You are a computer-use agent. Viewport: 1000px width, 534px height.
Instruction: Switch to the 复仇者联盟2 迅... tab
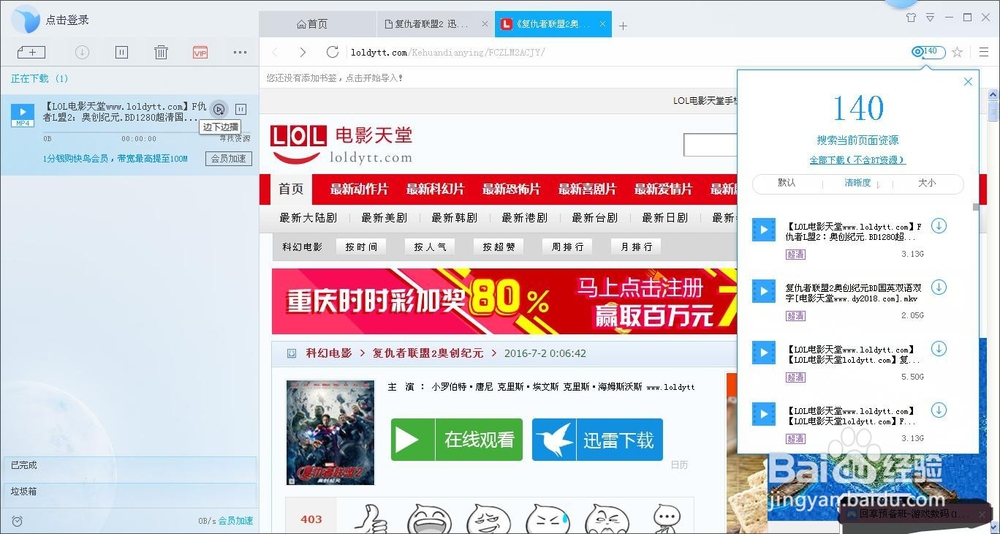[x=431, y=24]
